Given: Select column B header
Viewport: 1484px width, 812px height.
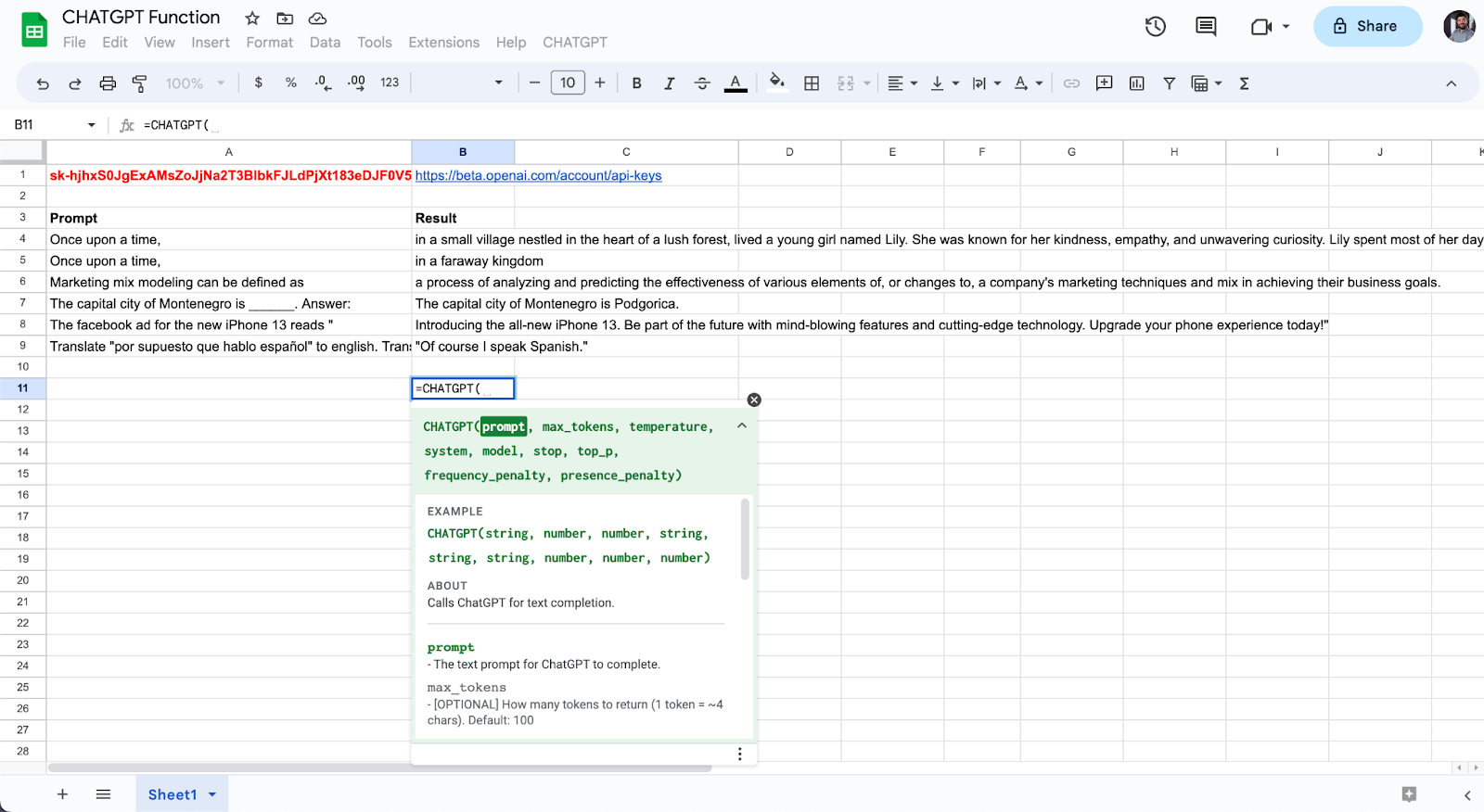Looking at the screenshot, I should pos(463,152).
